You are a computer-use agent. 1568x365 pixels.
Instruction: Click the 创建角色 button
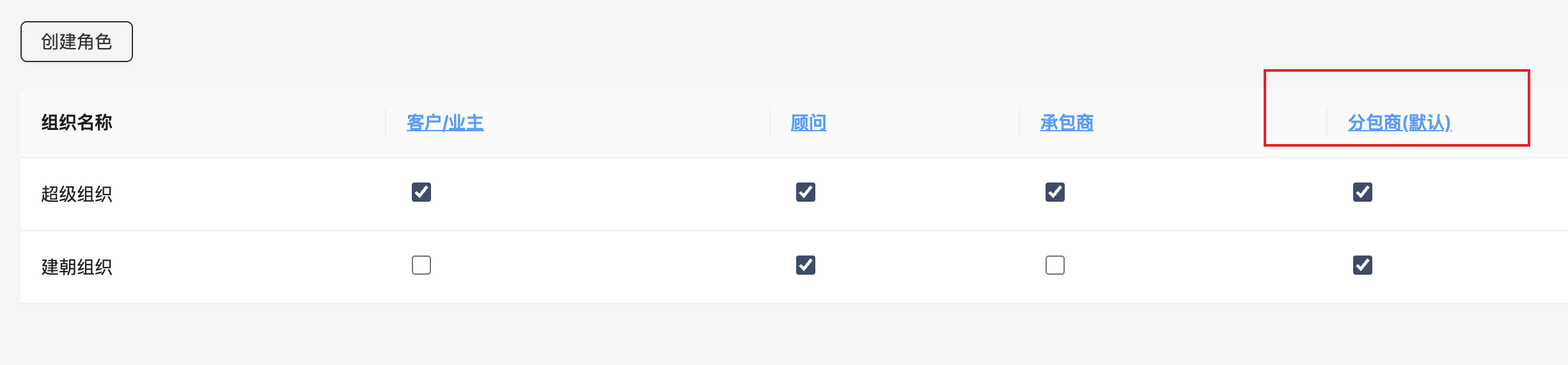pos(77,42)
